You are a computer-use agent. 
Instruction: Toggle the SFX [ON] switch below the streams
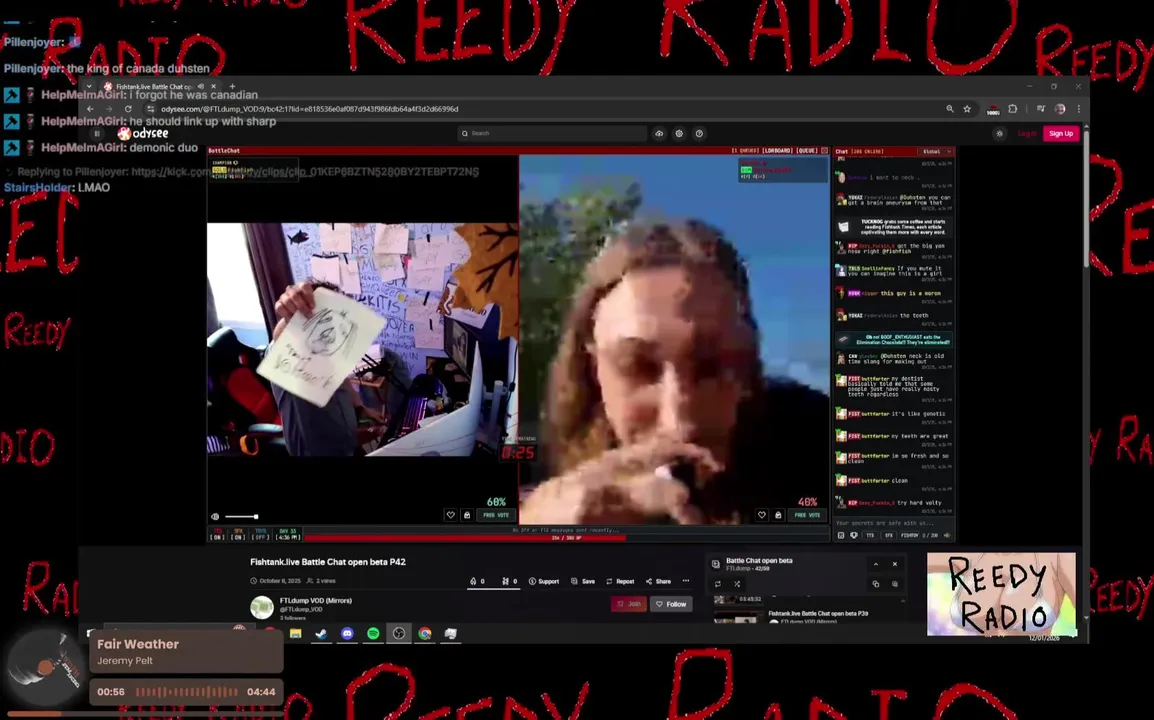click(x=238, y=534)
